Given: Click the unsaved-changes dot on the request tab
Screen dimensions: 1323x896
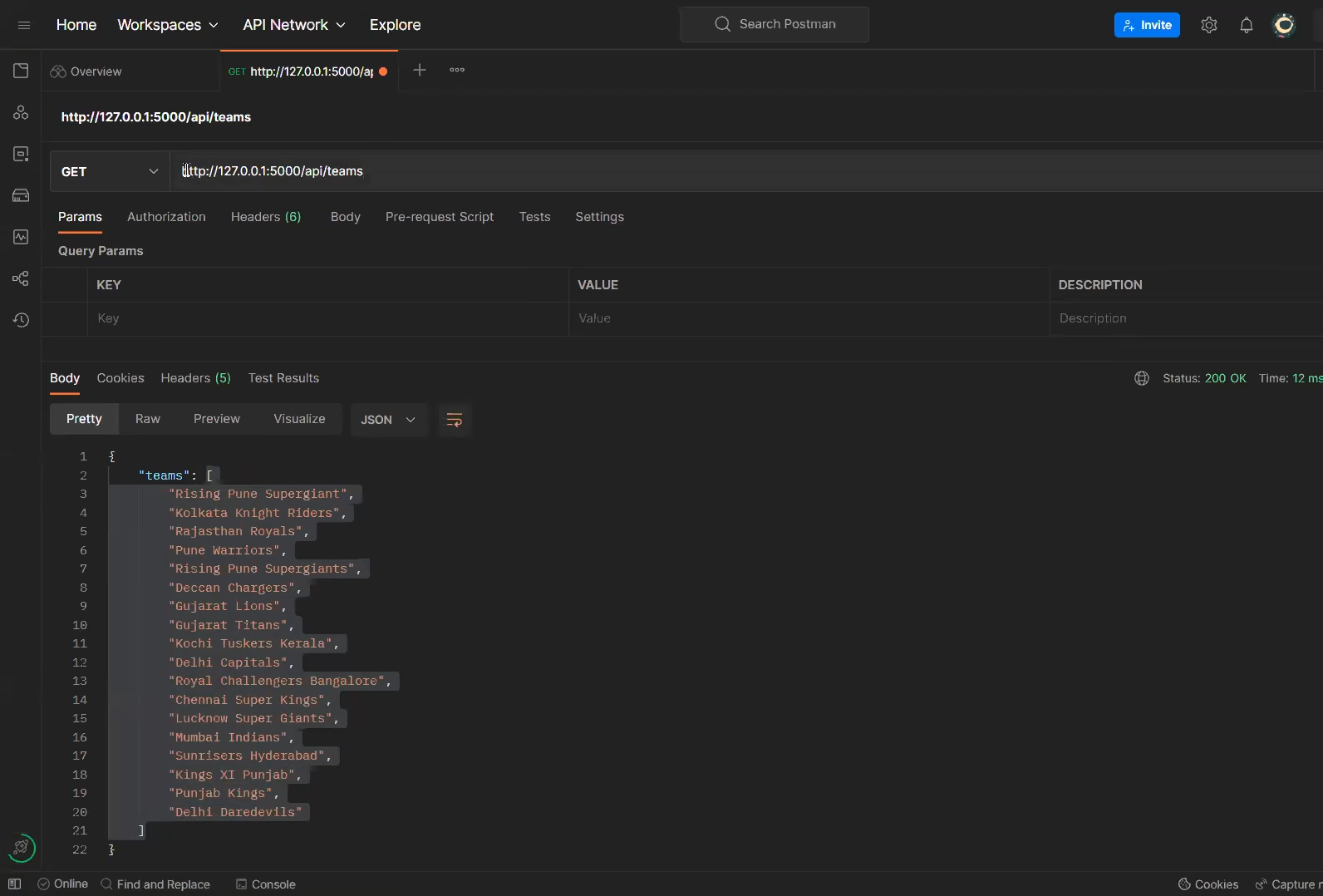Looking at the screenshot, I should point(383,71).
